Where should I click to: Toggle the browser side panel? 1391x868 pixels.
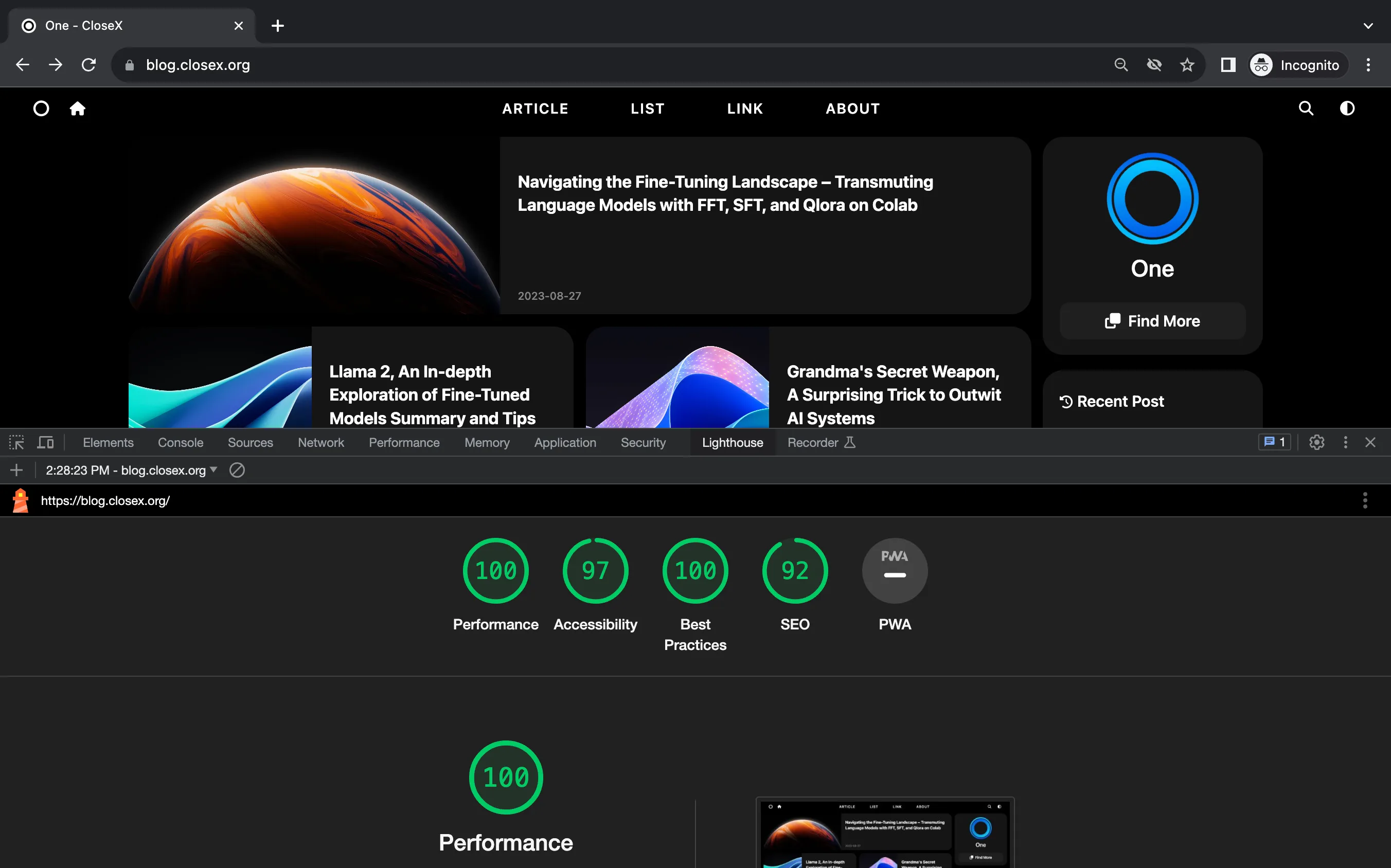(1227, 65)
